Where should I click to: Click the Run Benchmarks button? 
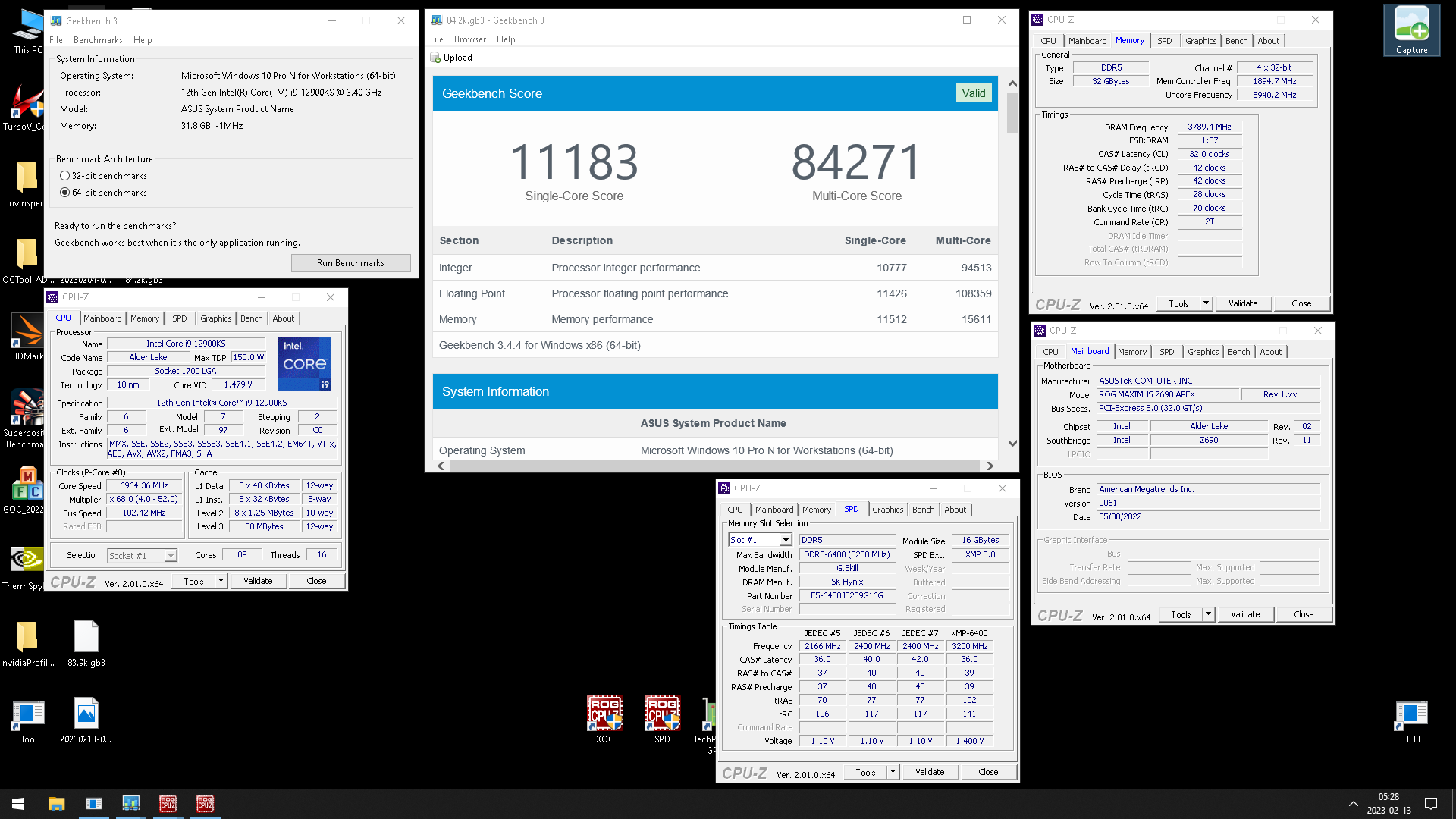[x=350, y=263]
